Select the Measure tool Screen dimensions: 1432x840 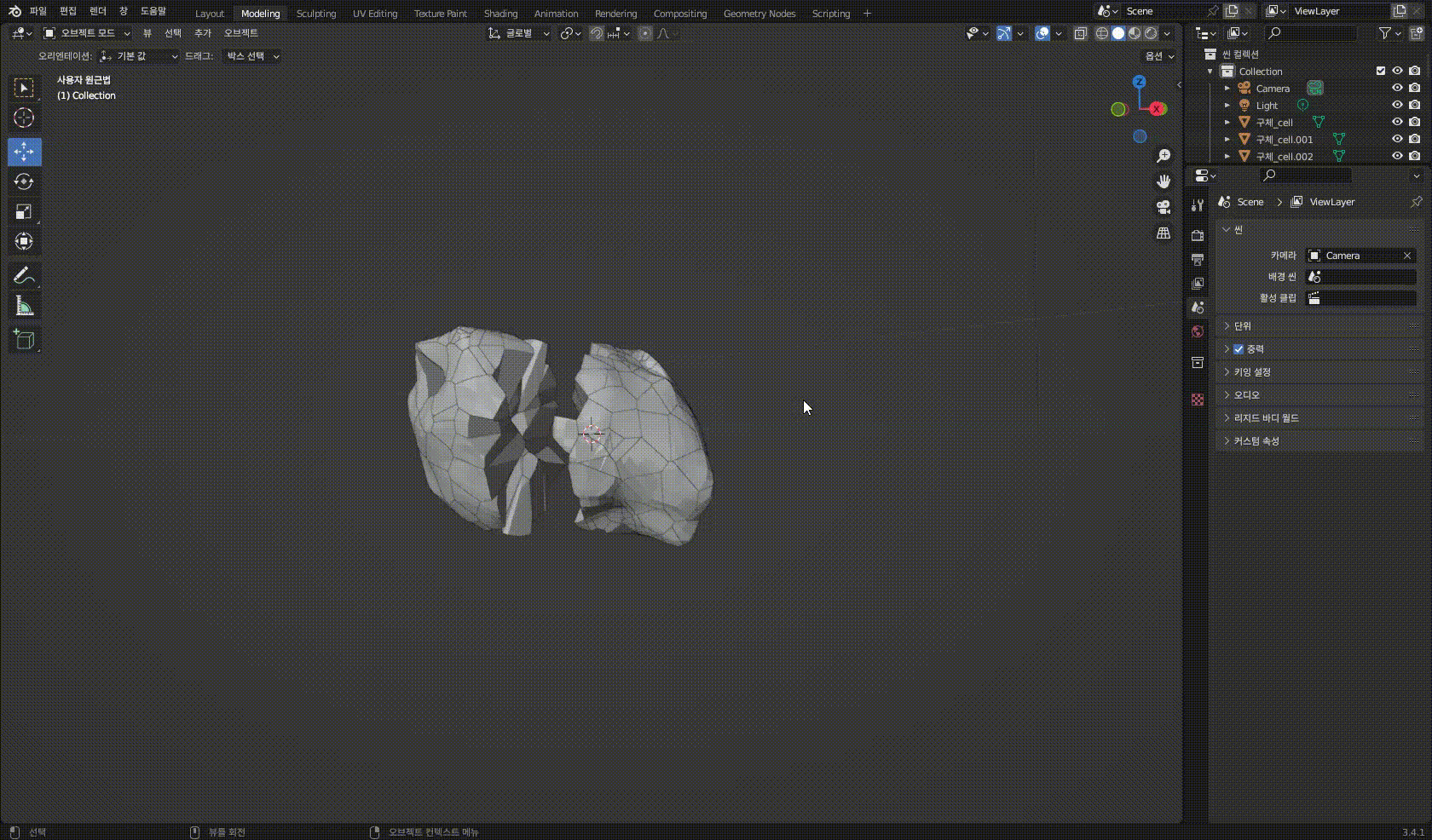tap(24, 305)
